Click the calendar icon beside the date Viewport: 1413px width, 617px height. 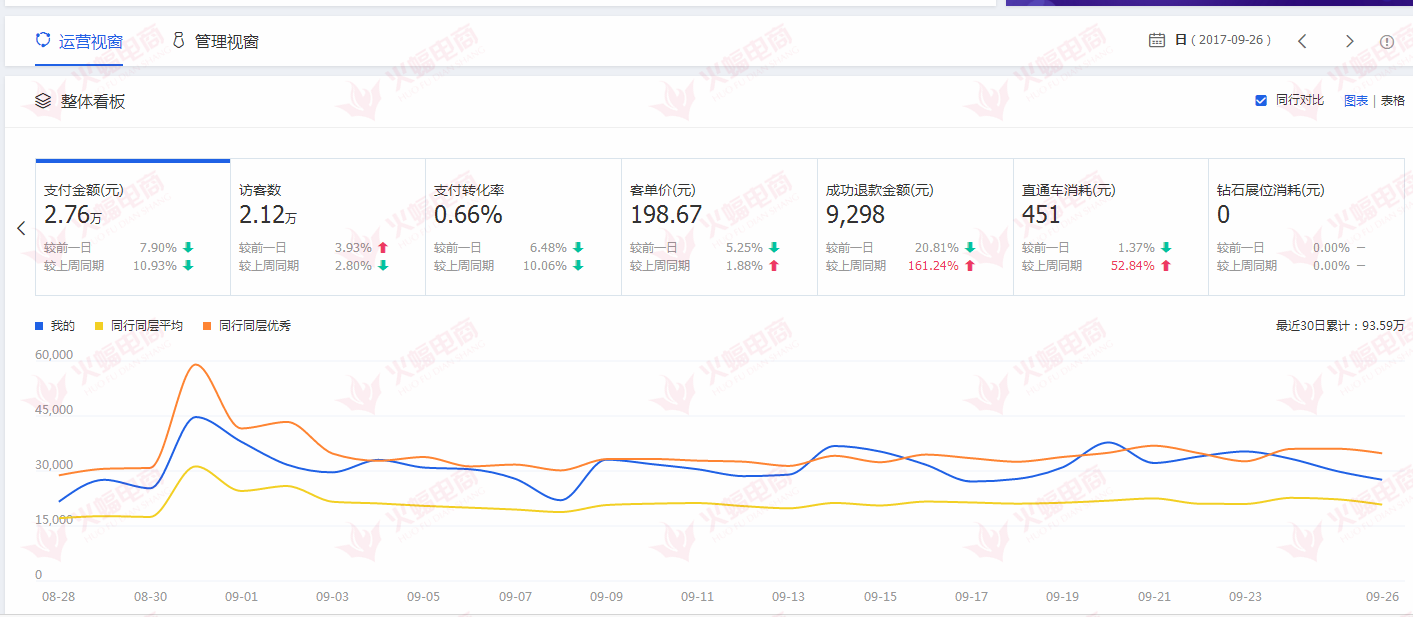(1157, 40)
